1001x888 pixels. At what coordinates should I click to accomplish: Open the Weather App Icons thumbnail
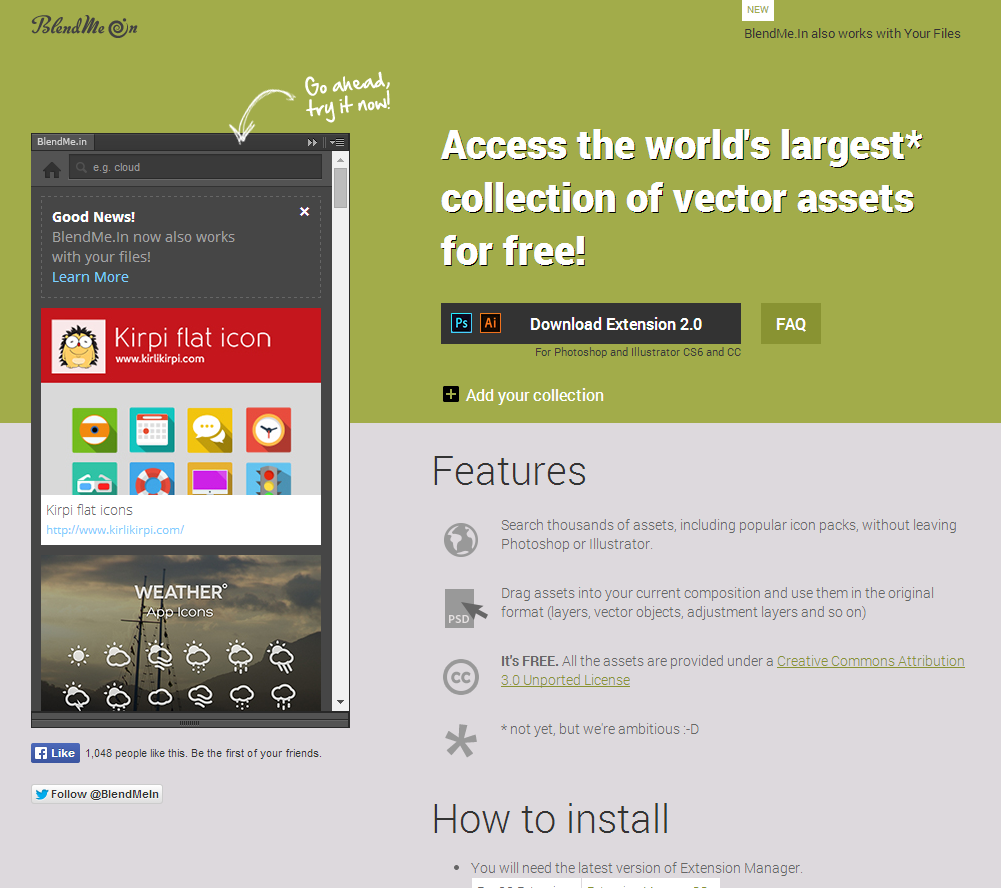[x=181, y=633]
